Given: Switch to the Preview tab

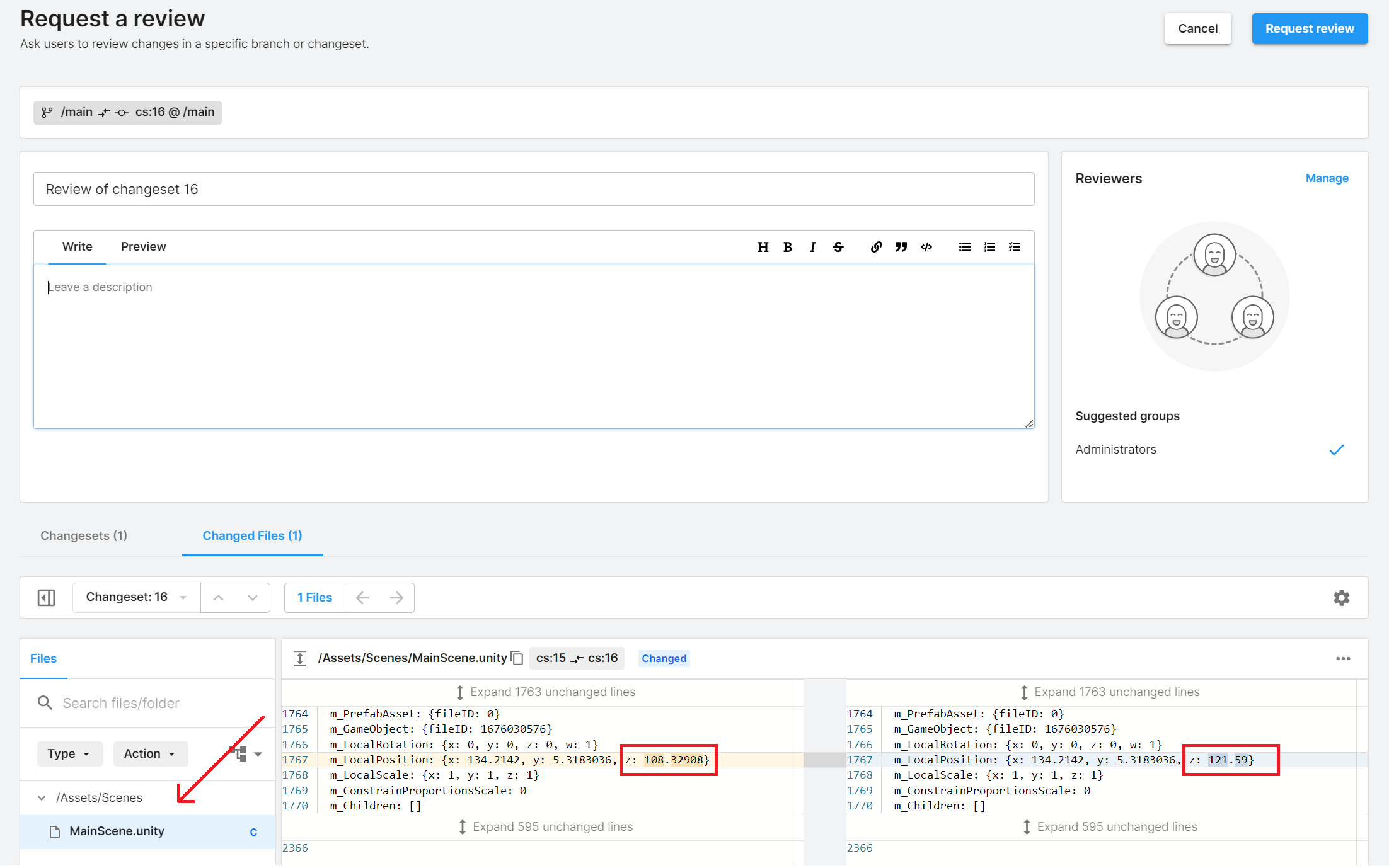Looking at the screenshot, I should tap(143, 247).
